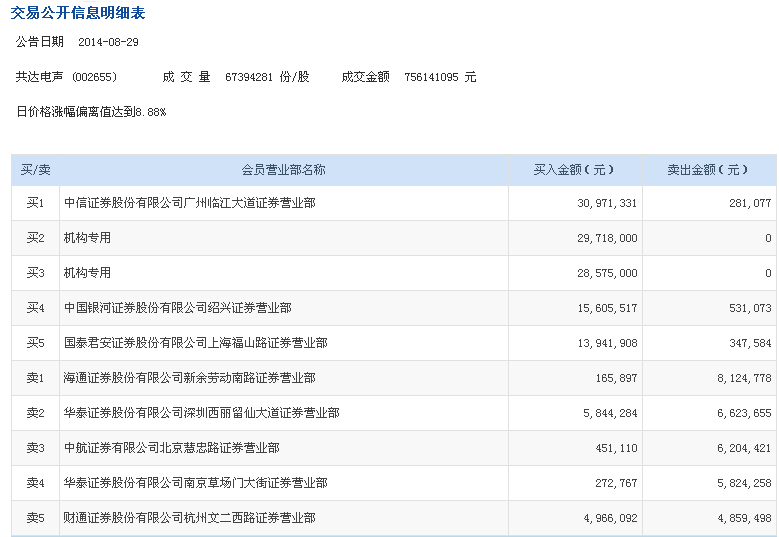Click buy amount 13,941,908

[607, 343]
